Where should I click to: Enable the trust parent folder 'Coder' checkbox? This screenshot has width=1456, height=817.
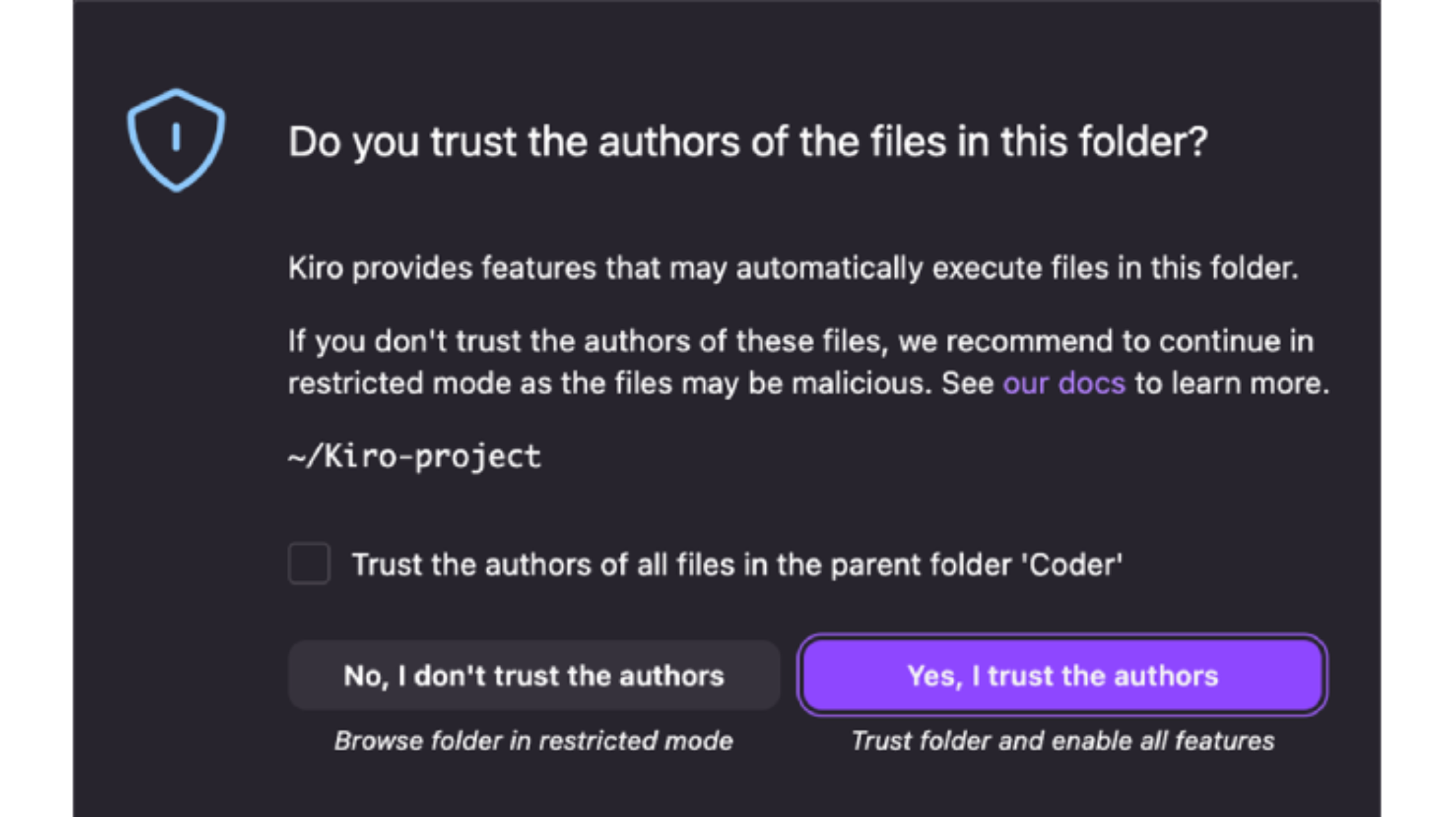pyautogui.click(x=309, y=563)
